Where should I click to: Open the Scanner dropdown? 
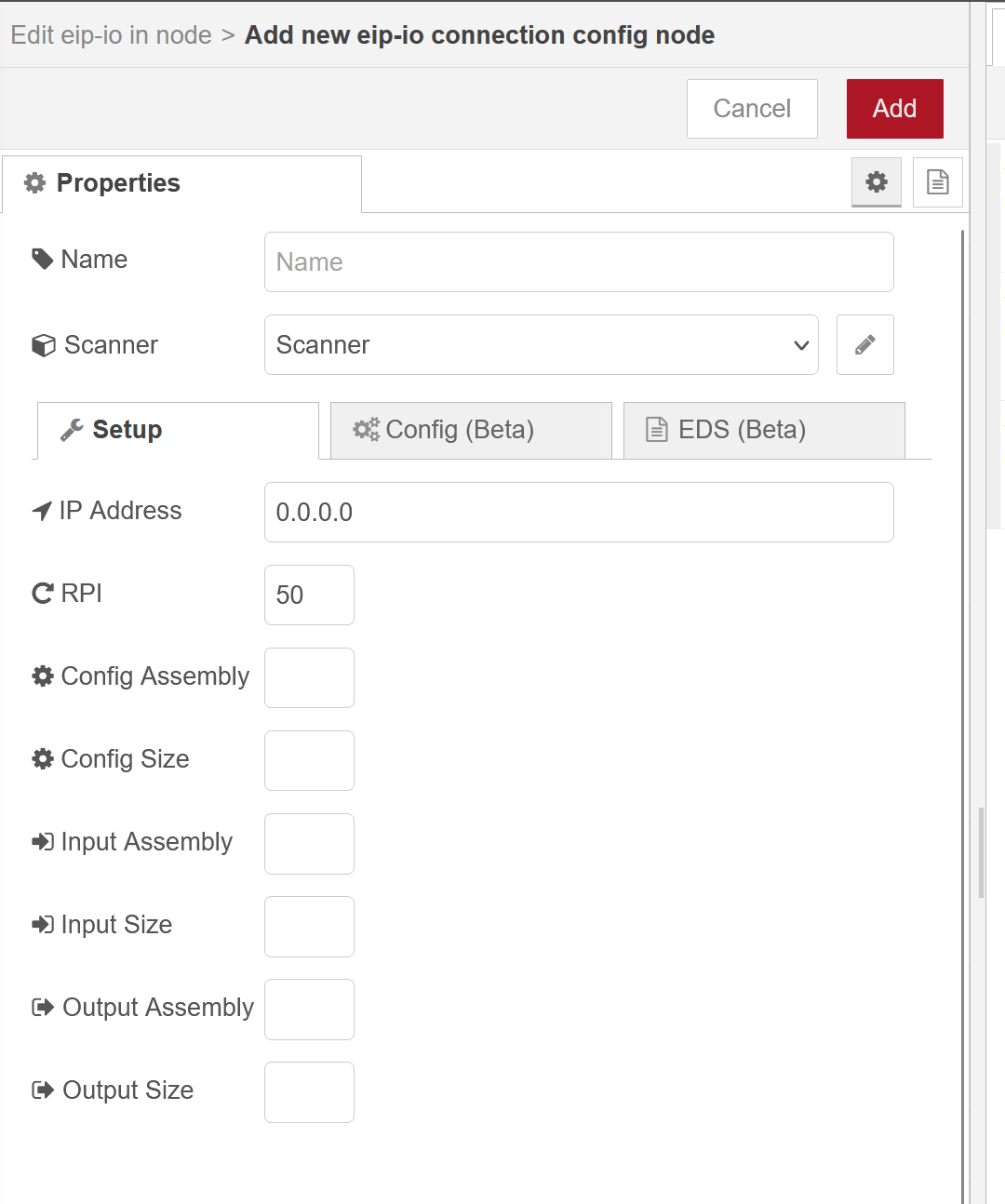pos(542,345)
